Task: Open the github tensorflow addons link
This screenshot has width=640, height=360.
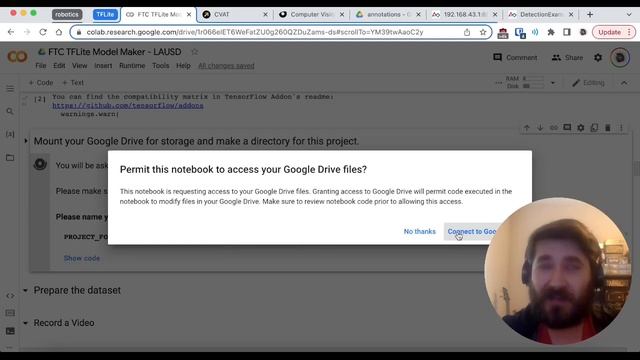Action: (x=128, y=105)
